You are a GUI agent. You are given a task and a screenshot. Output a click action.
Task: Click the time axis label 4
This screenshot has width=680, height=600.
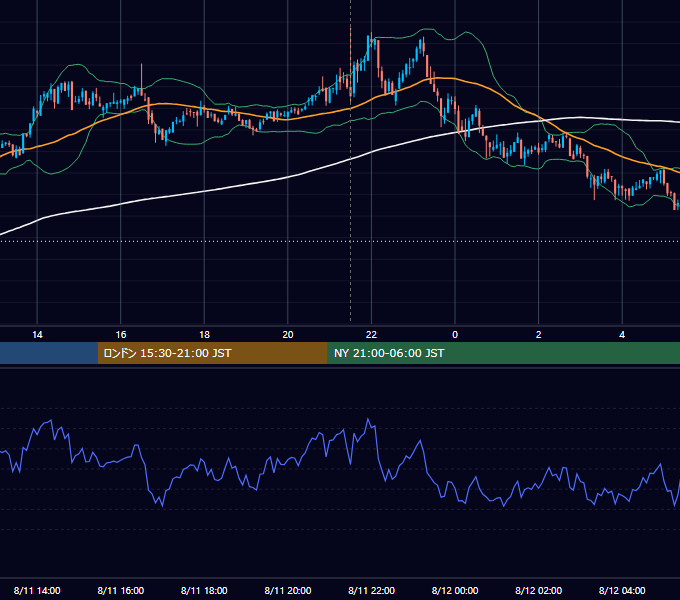(x=622, y=335)
